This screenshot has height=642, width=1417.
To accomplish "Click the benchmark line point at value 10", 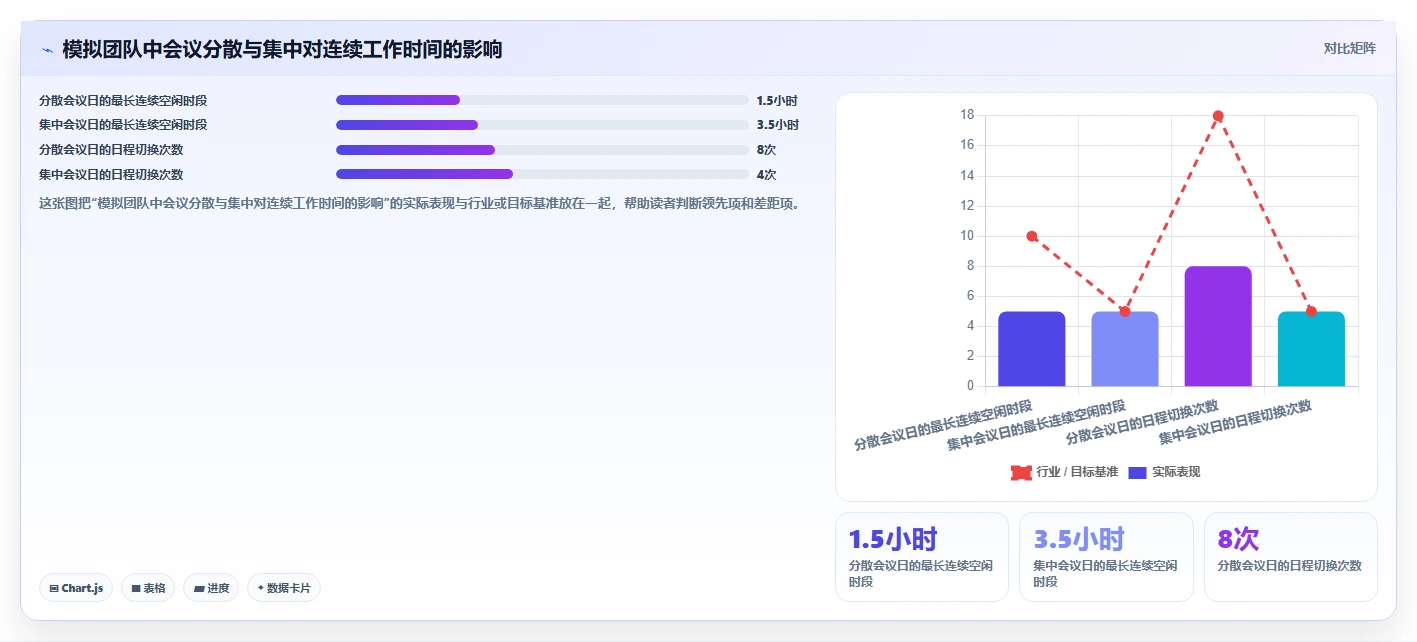I will (1032, 236).
